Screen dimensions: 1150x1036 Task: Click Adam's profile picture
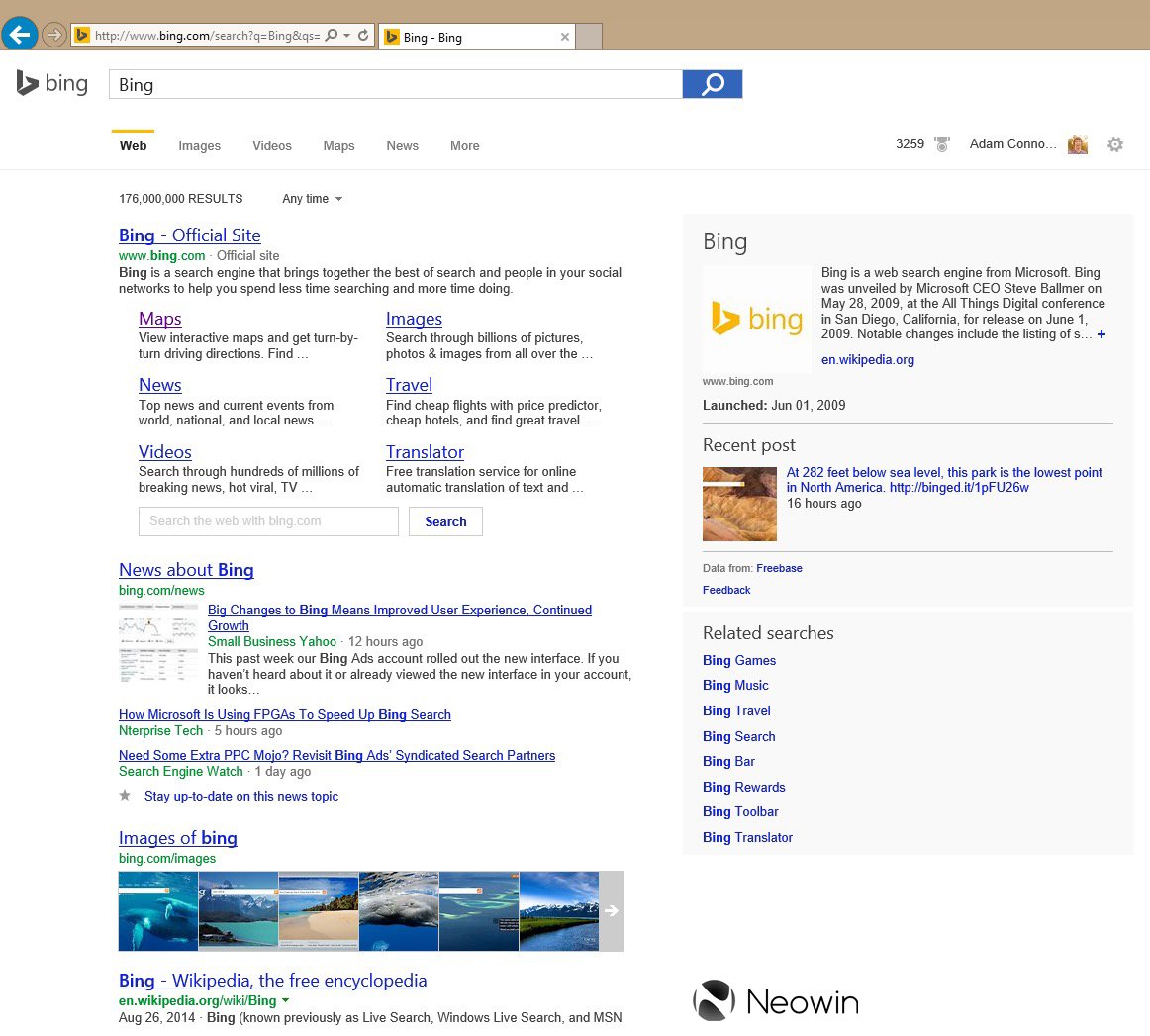[1077, 143]
